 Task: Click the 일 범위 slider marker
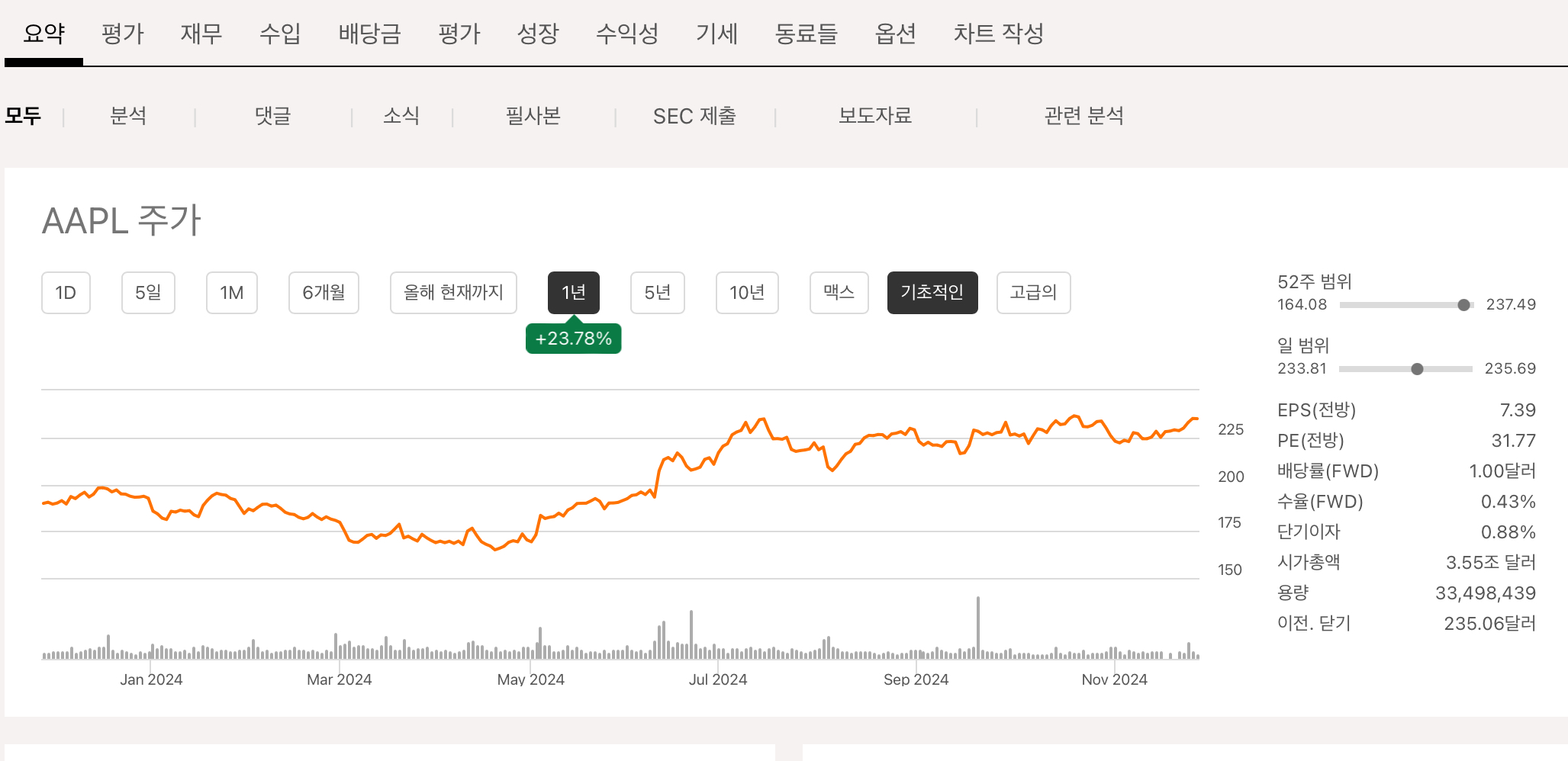[1417, 369]
